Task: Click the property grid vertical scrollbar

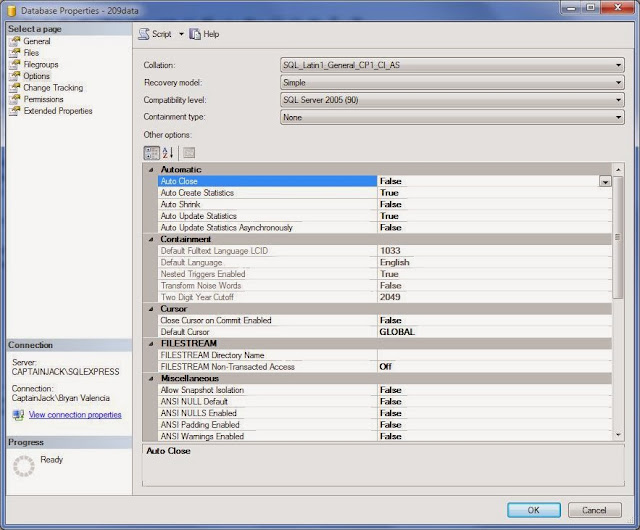Action: (x=618, y=302)
